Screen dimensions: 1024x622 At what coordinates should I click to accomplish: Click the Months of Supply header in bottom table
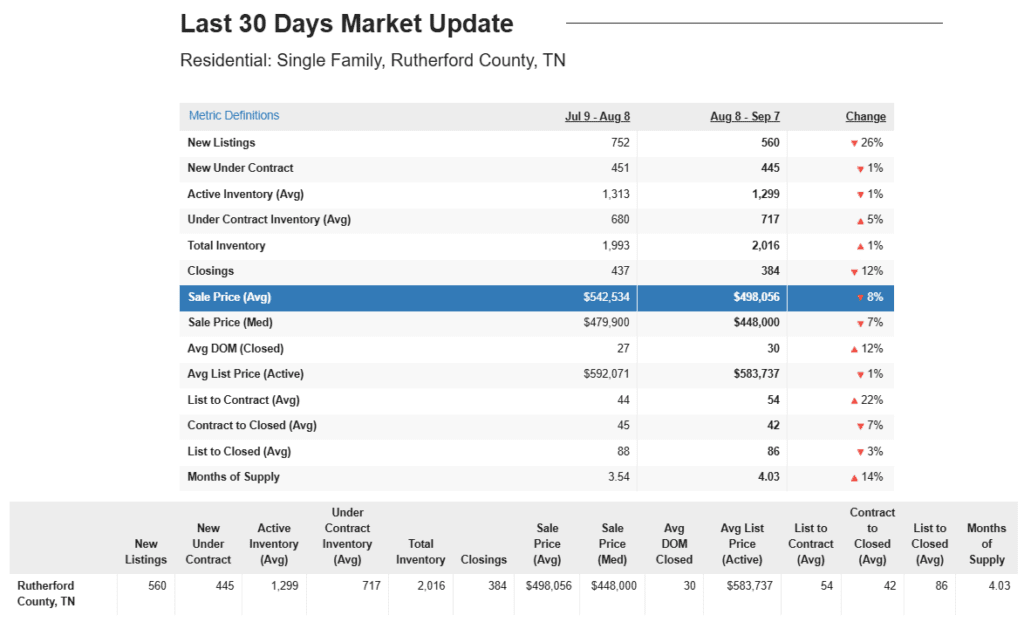point(986,544)
